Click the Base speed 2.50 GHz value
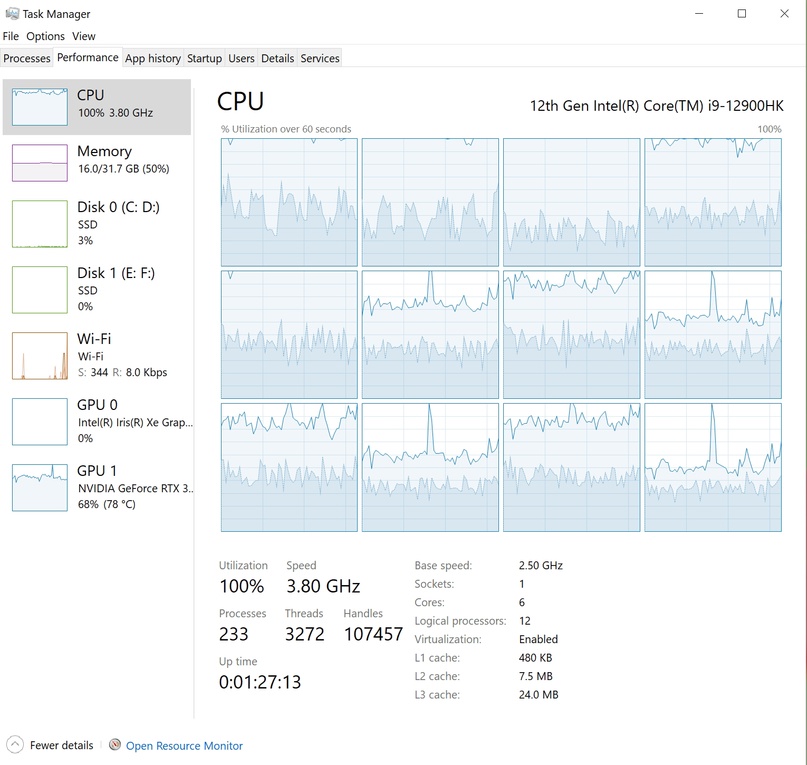The image size is (807, 765). point(540,565)
